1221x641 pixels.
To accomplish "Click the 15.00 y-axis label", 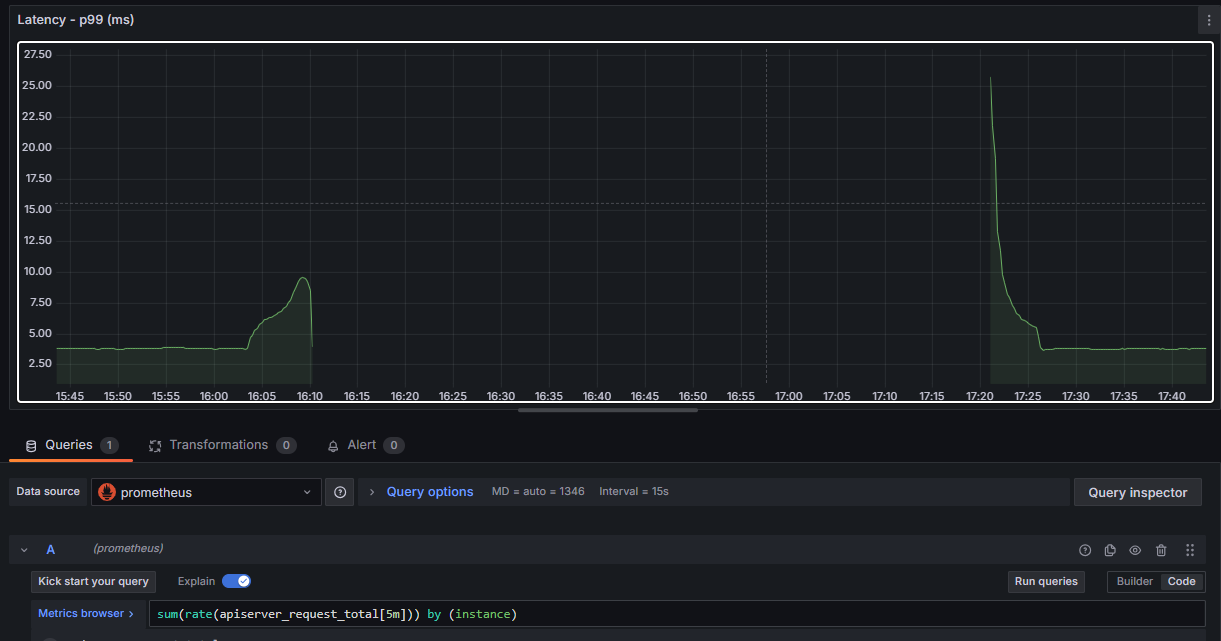I will pos(38,209).
